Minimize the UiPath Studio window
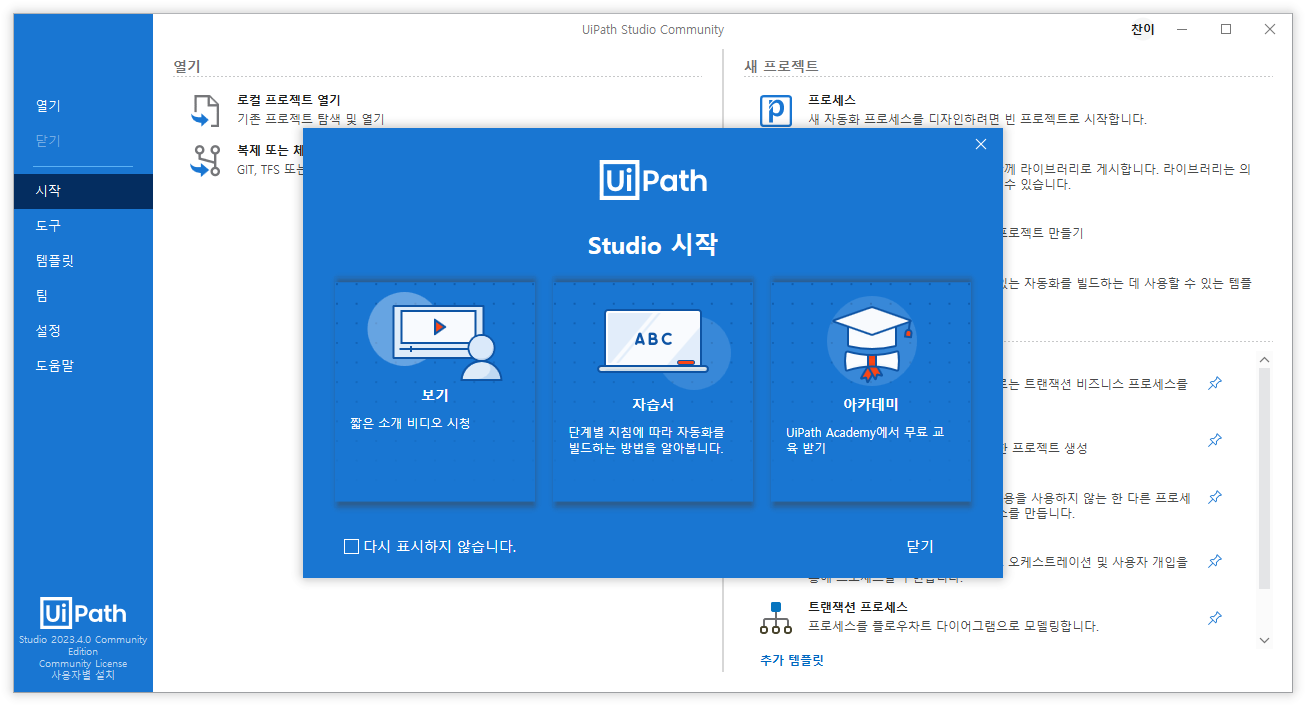The width and height of the screenshot is (1306, 706). [x=1183, y=29]
